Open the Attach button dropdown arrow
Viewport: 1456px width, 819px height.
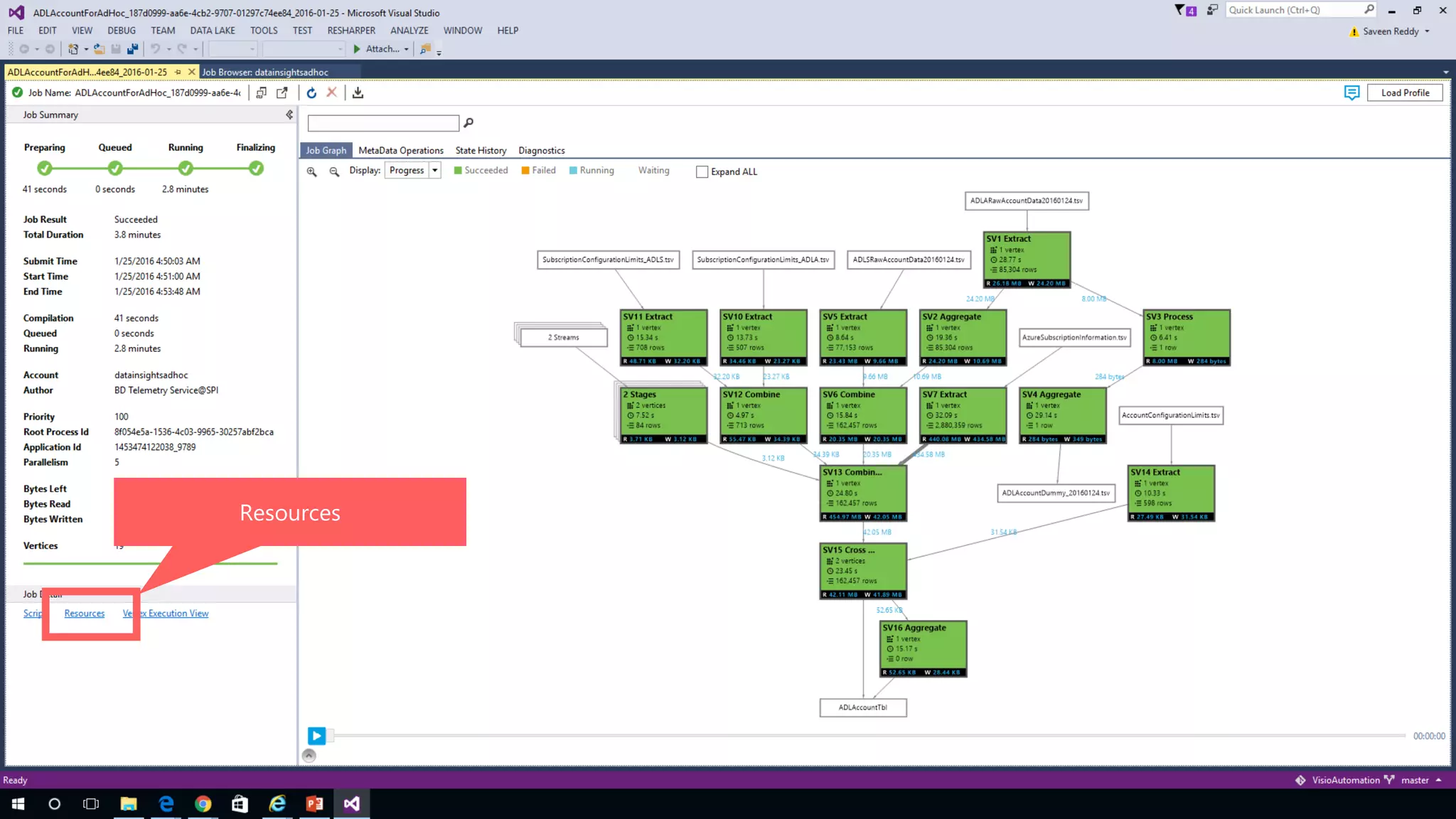(x=407, y=50)
